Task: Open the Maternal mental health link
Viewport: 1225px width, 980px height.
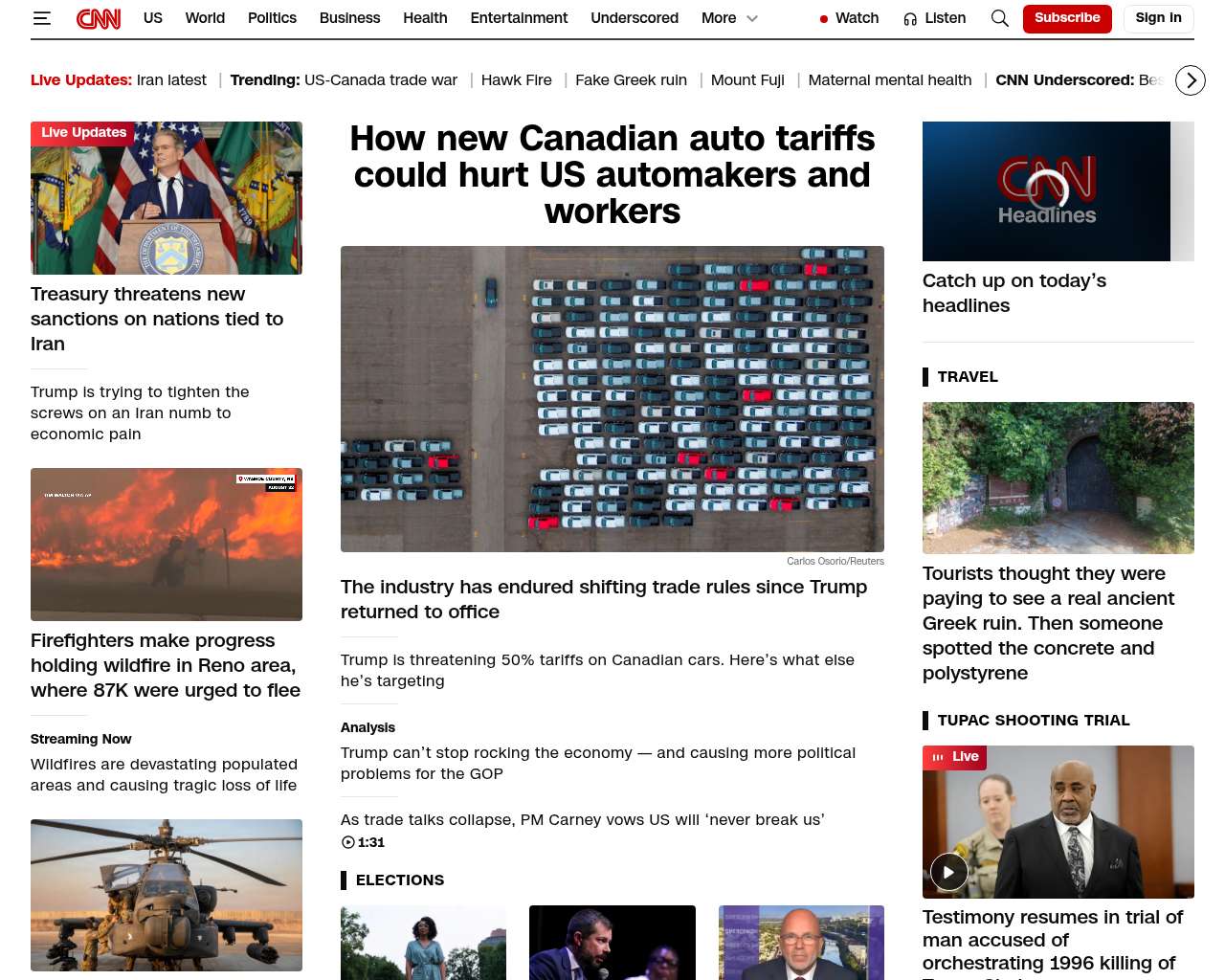Action: pyautogui.click(x=890, y=80)
